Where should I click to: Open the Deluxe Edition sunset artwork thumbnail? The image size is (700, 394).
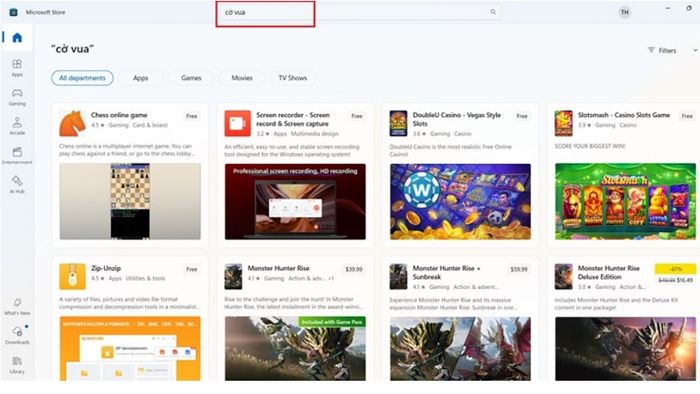click(x=625, y=348)
